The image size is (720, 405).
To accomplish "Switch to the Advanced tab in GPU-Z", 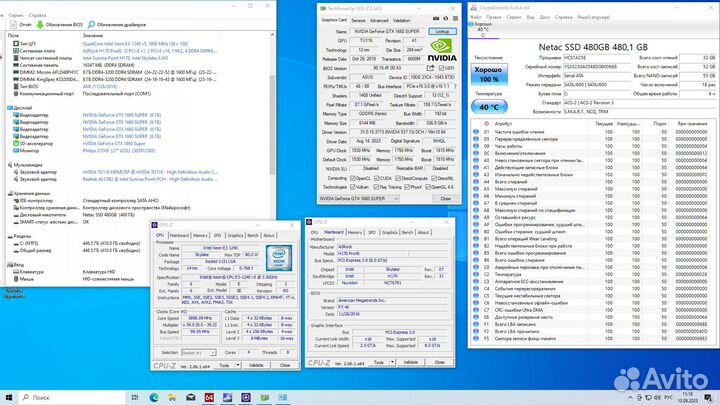I will click(379, 20).
